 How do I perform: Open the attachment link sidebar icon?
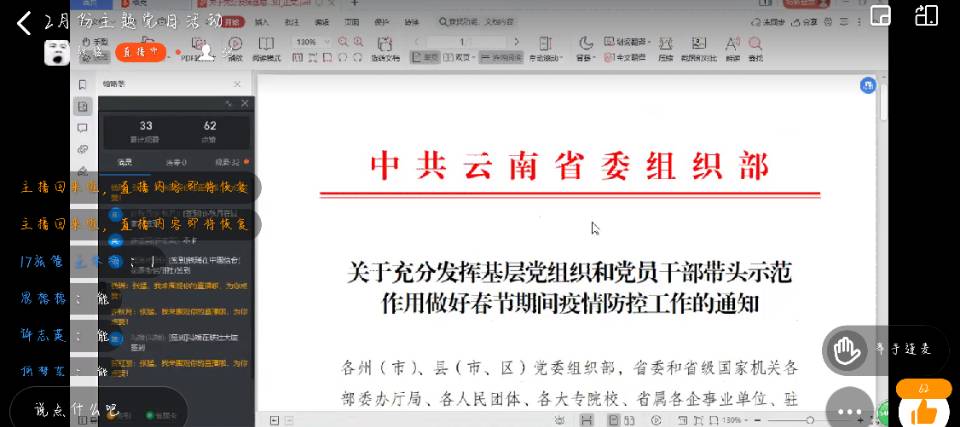82,149
